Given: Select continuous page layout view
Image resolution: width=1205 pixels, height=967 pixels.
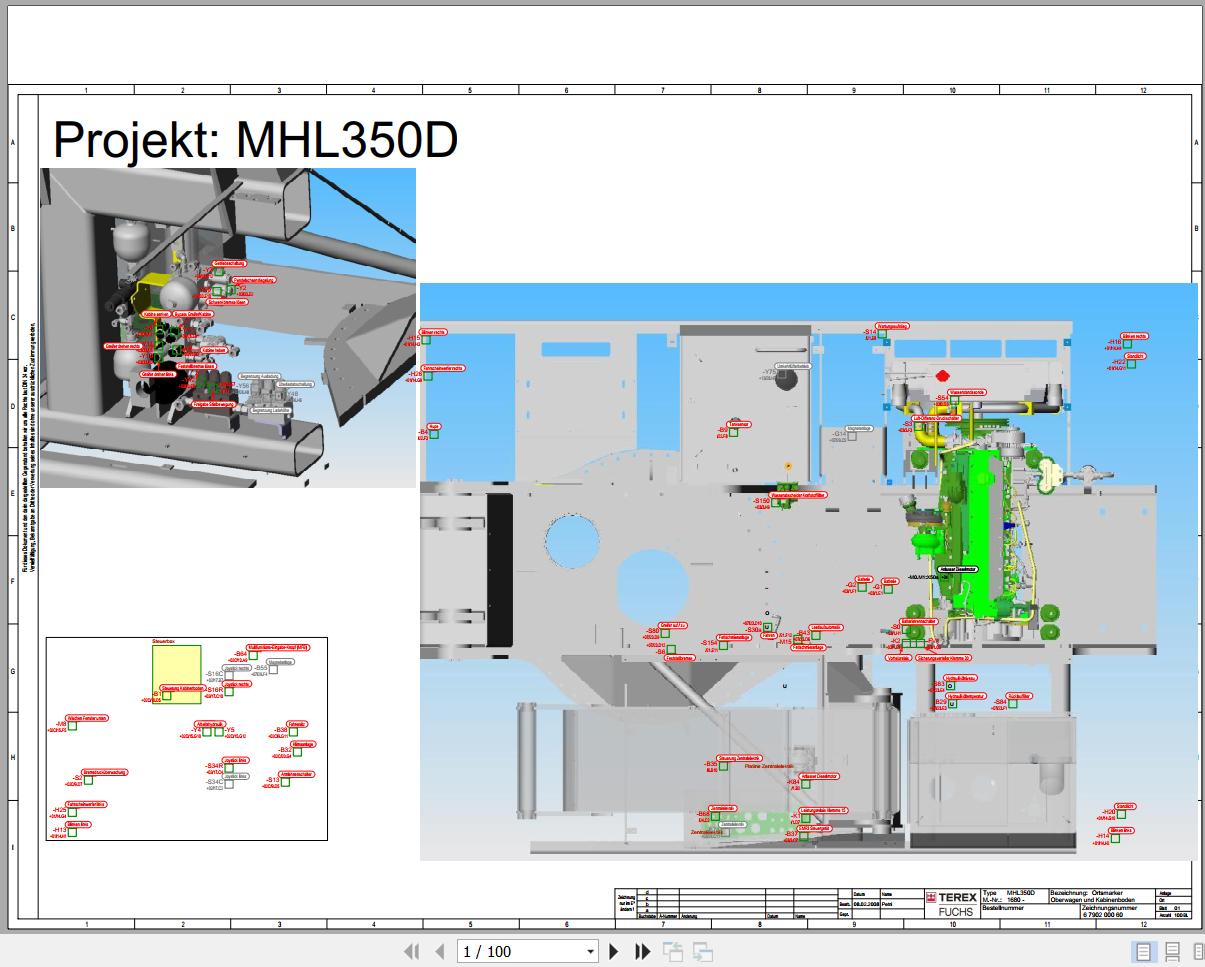Looking at the screenshot, I should [x=1173, y=952].
